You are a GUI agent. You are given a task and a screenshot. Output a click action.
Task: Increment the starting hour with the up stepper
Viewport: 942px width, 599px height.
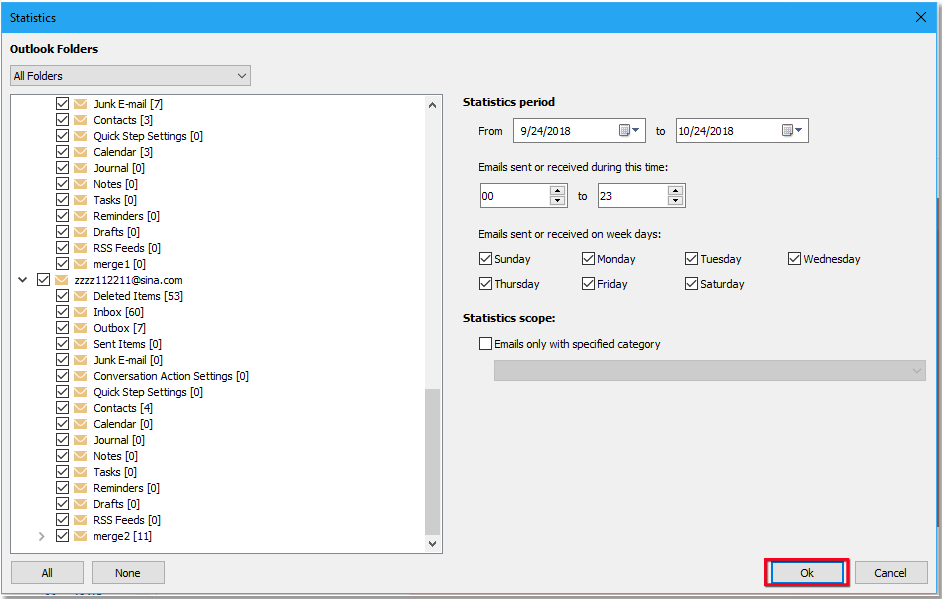point(557,190)
